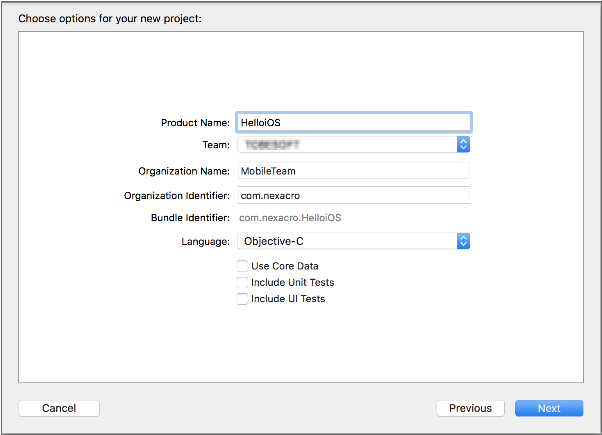Toggle the Include Unit Tests checkbox

pyautogui.click(x=242, y=283)
